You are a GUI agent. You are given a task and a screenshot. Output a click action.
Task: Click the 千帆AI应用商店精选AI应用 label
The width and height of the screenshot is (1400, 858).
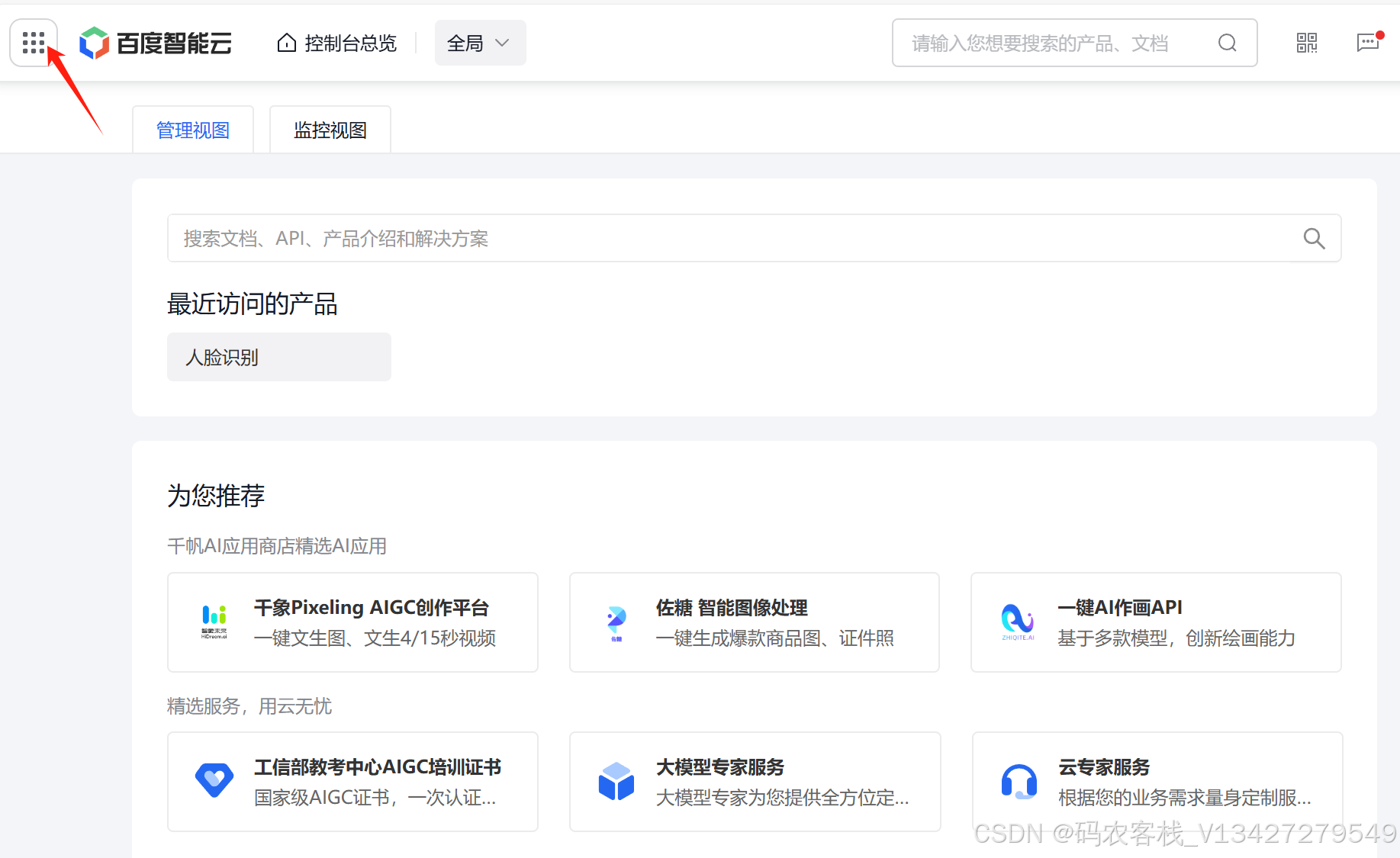click(x=277, y=546)
